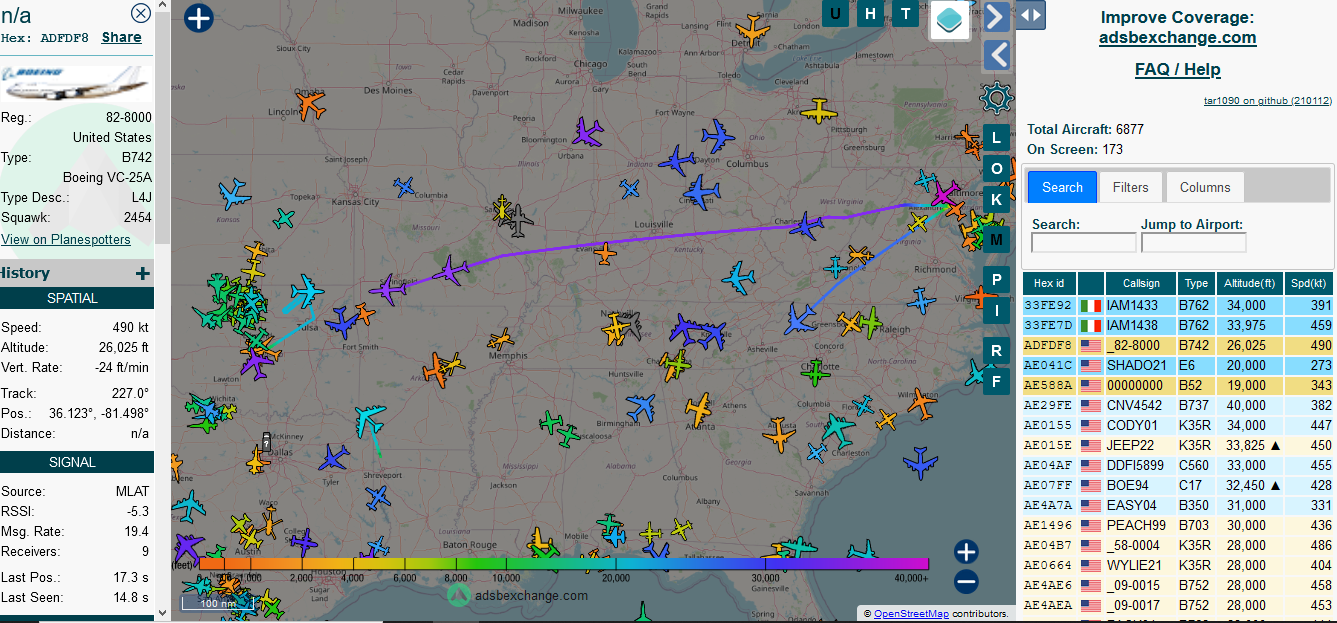Switch to the Columns tab
This screenshot has height=623, width=1337.
pos(1205,187)
